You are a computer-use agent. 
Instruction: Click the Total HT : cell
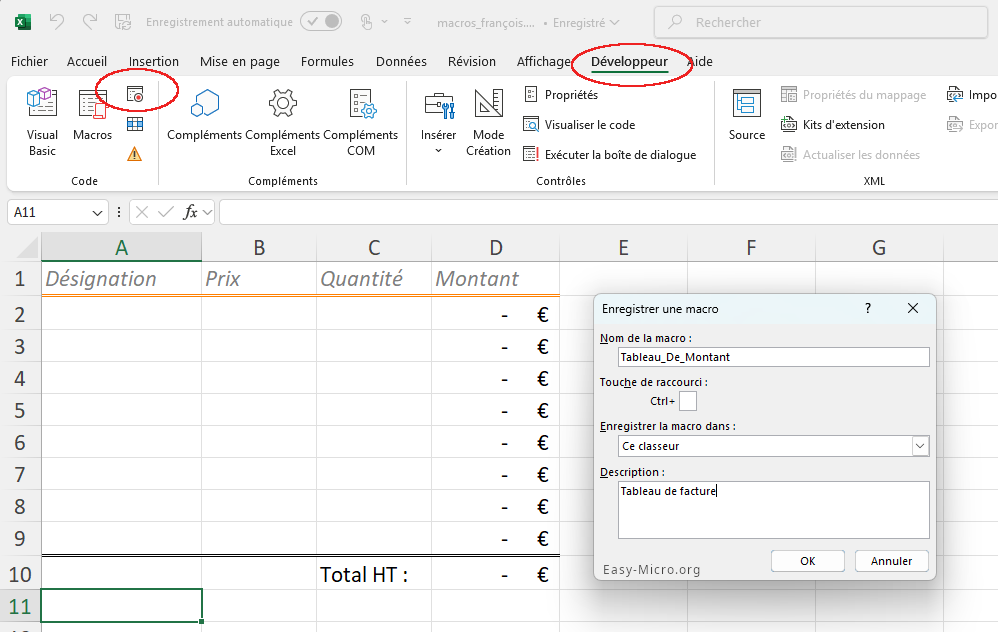click(x=374, y=574)
